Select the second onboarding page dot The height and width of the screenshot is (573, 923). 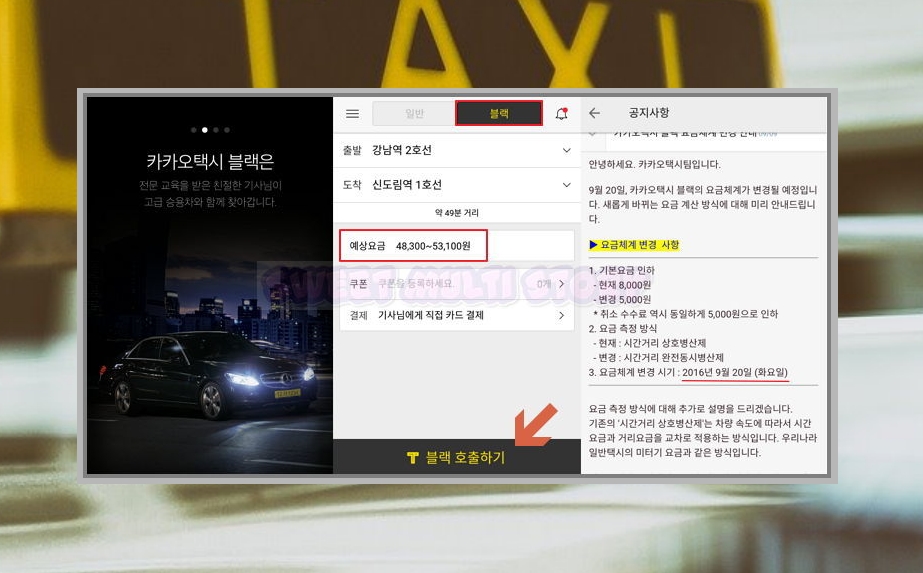(x=205, y=130)
